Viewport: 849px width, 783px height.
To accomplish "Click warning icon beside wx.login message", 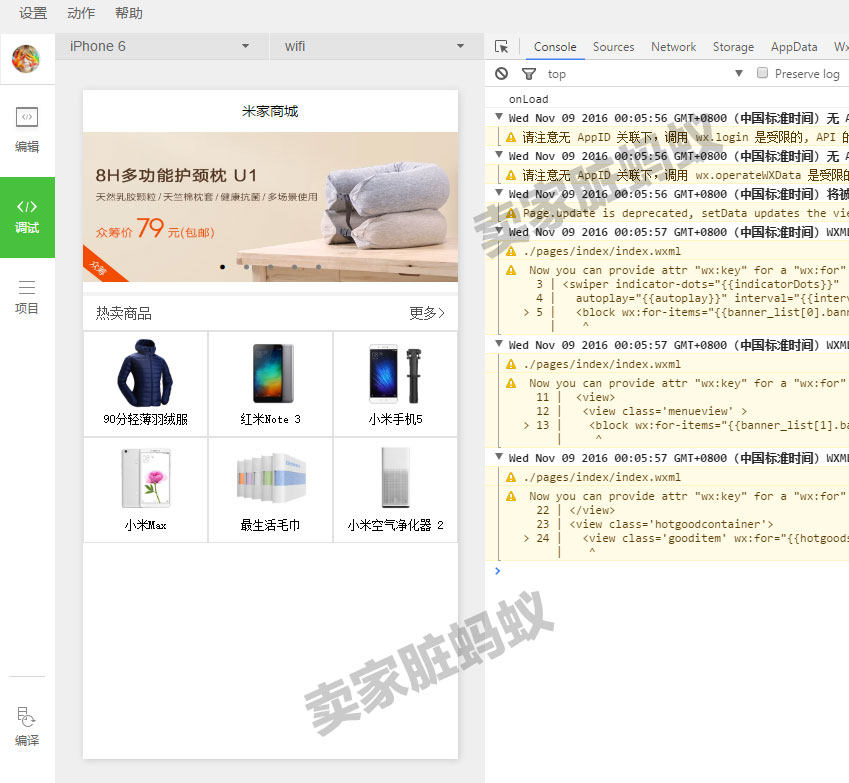I will pyautogui.click(x=511, y=138).
